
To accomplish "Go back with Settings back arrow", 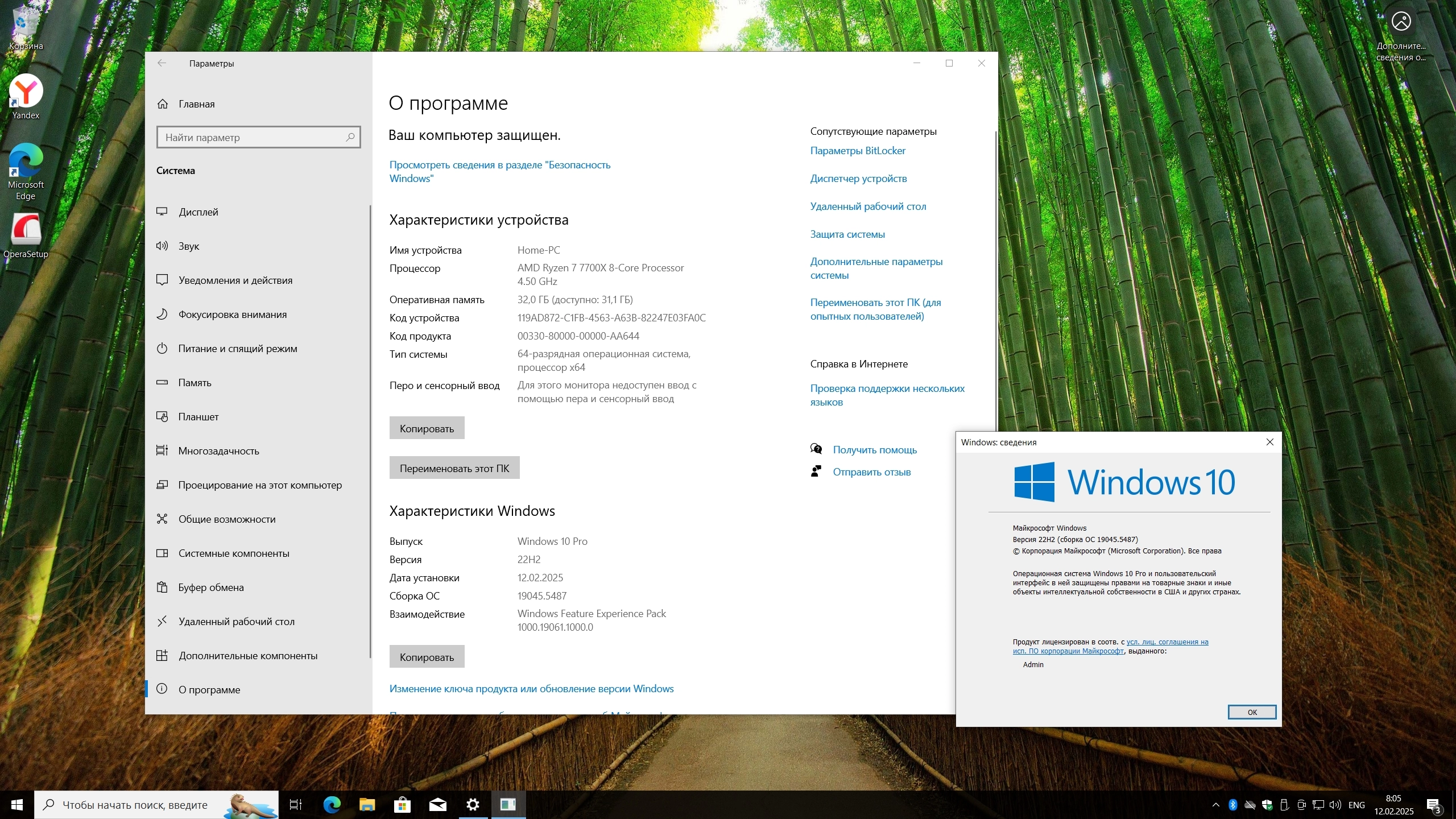I will (162, 63).
